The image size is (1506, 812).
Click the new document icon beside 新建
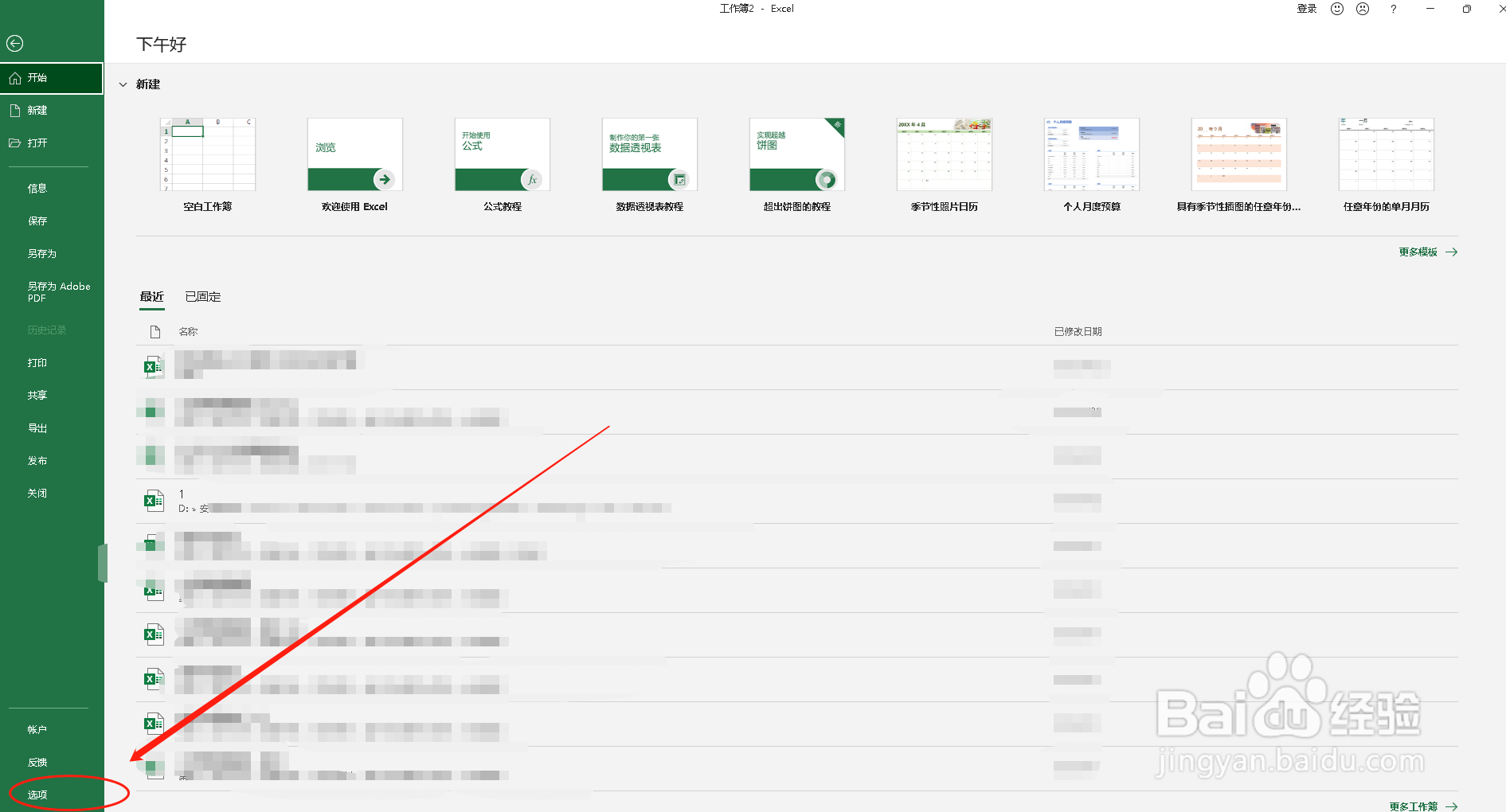[14, 111]
